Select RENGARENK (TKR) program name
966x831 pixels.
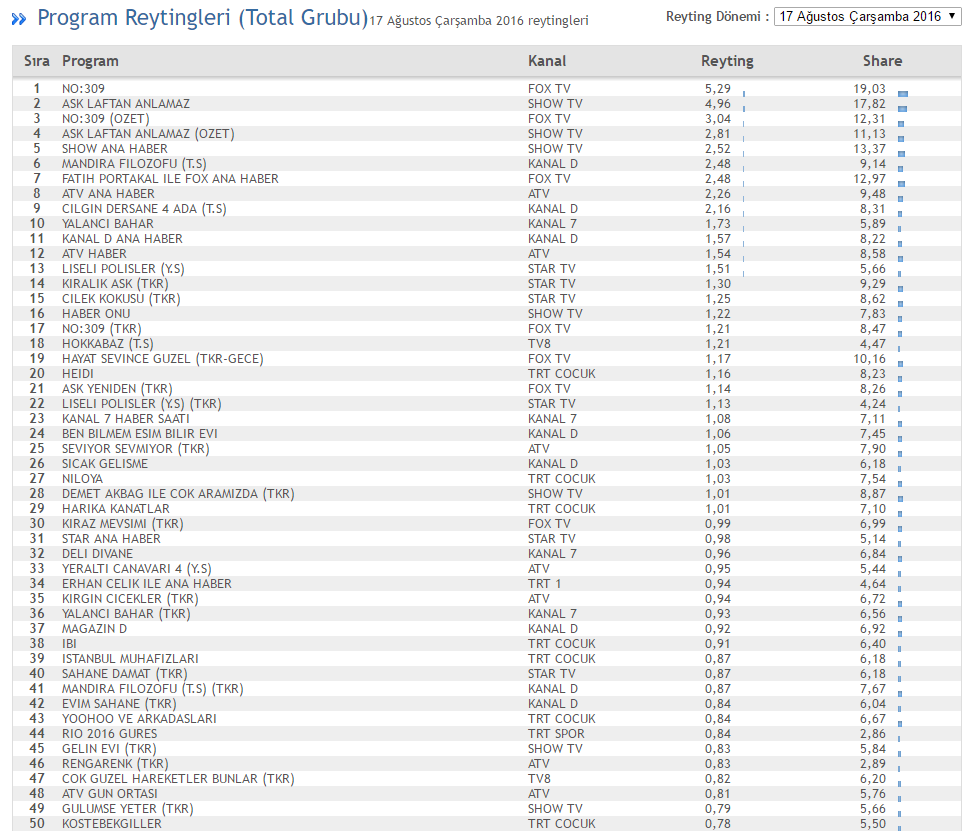point(115,763)
